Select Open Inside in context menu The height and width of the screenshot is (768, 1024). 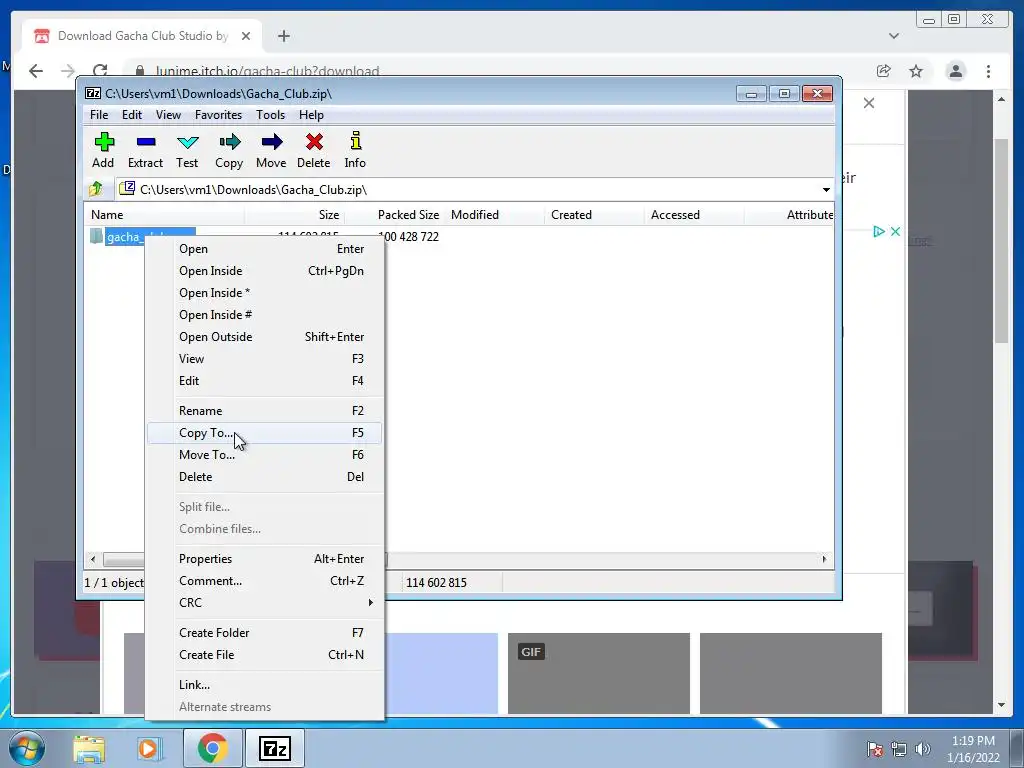(265, 271)
